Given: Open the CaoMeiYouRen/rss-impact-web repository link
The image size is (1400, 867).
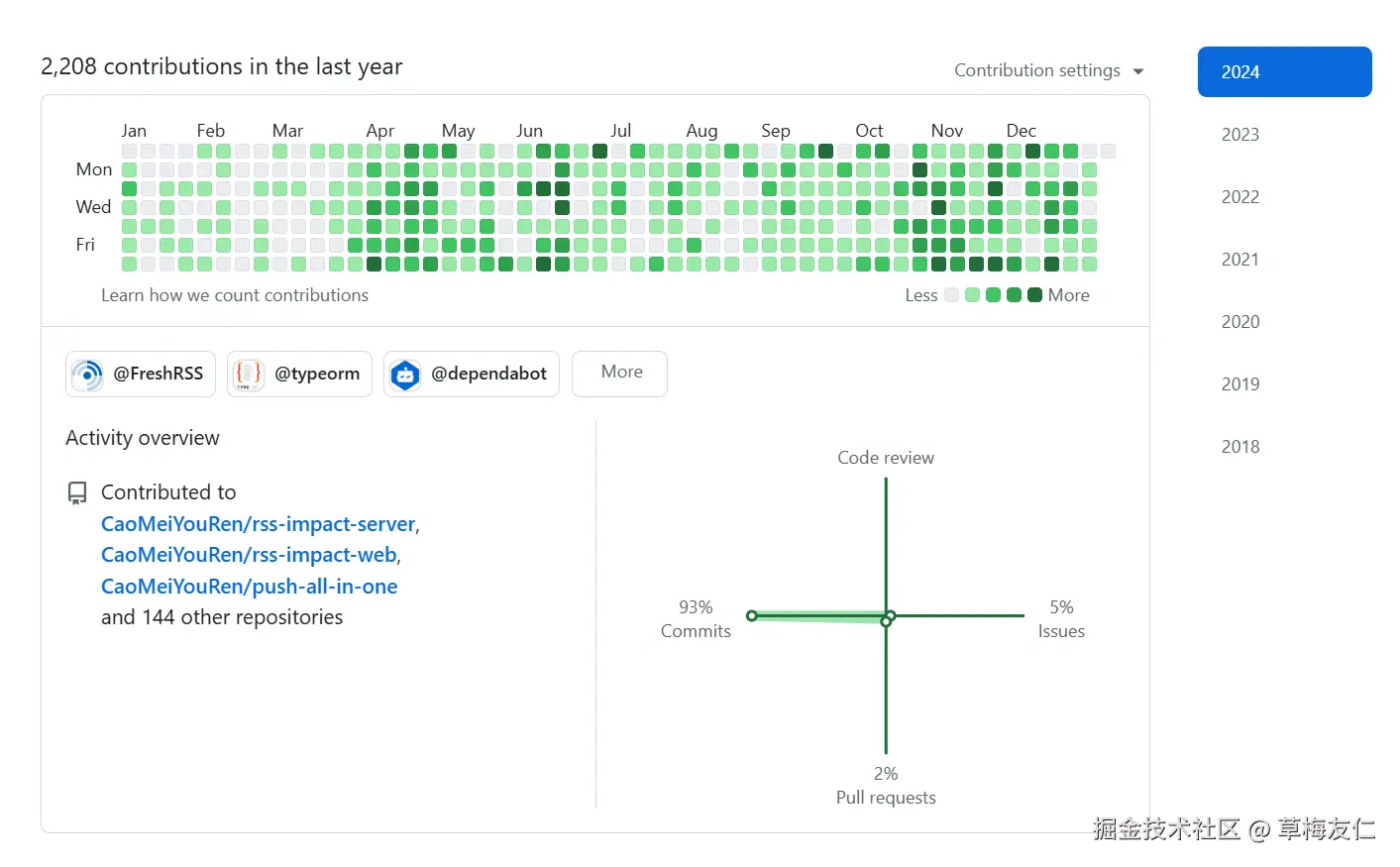Looking at the screenshot, I should (x=249, y=555).
